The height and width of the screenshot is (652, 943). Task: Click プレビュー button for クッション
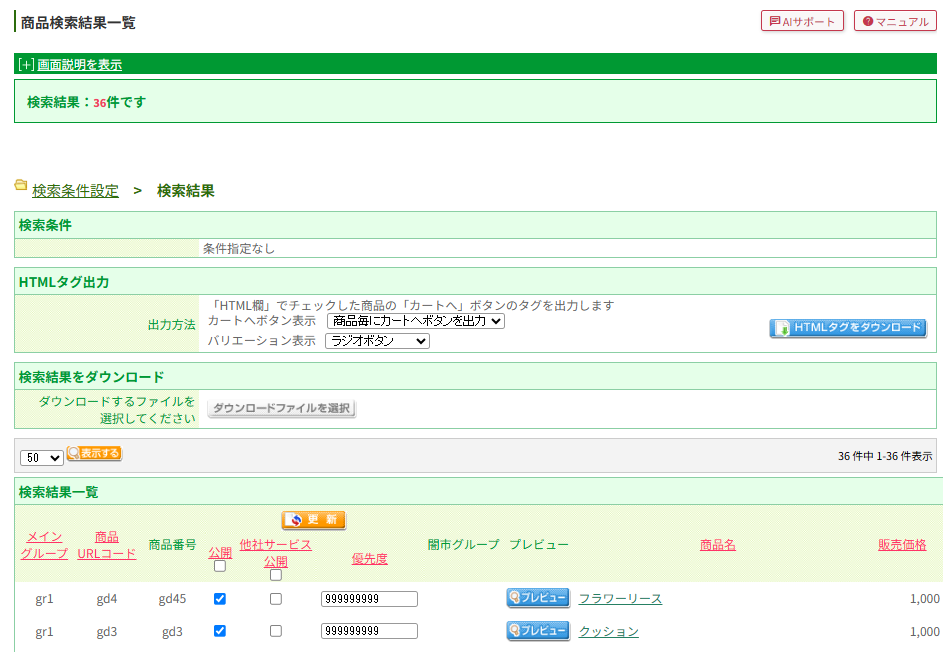pos(538,630)
